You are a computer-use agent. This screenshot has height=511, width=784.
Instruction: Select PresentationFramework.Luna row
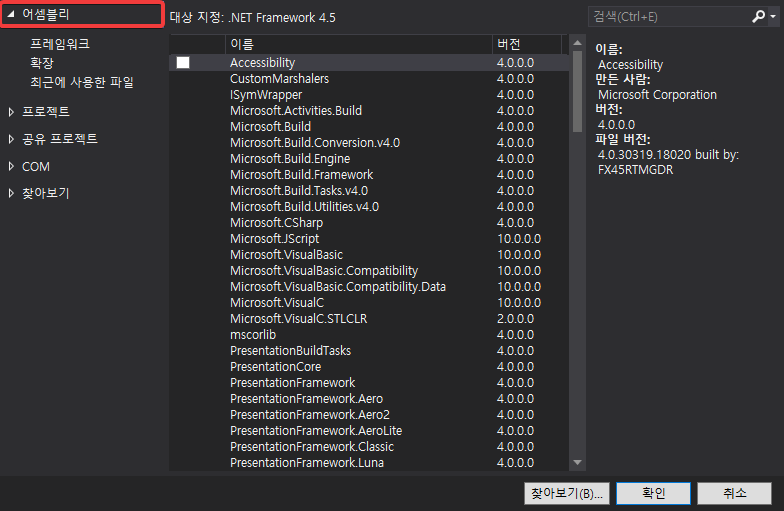(x=369, y=462)
